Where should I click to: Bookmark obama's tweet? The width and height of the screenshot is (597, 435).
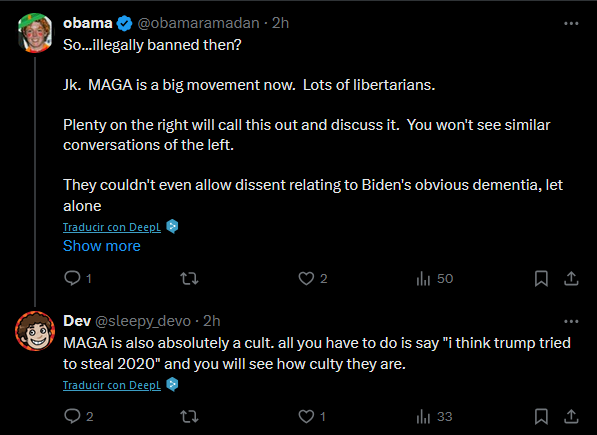[541, 278]
